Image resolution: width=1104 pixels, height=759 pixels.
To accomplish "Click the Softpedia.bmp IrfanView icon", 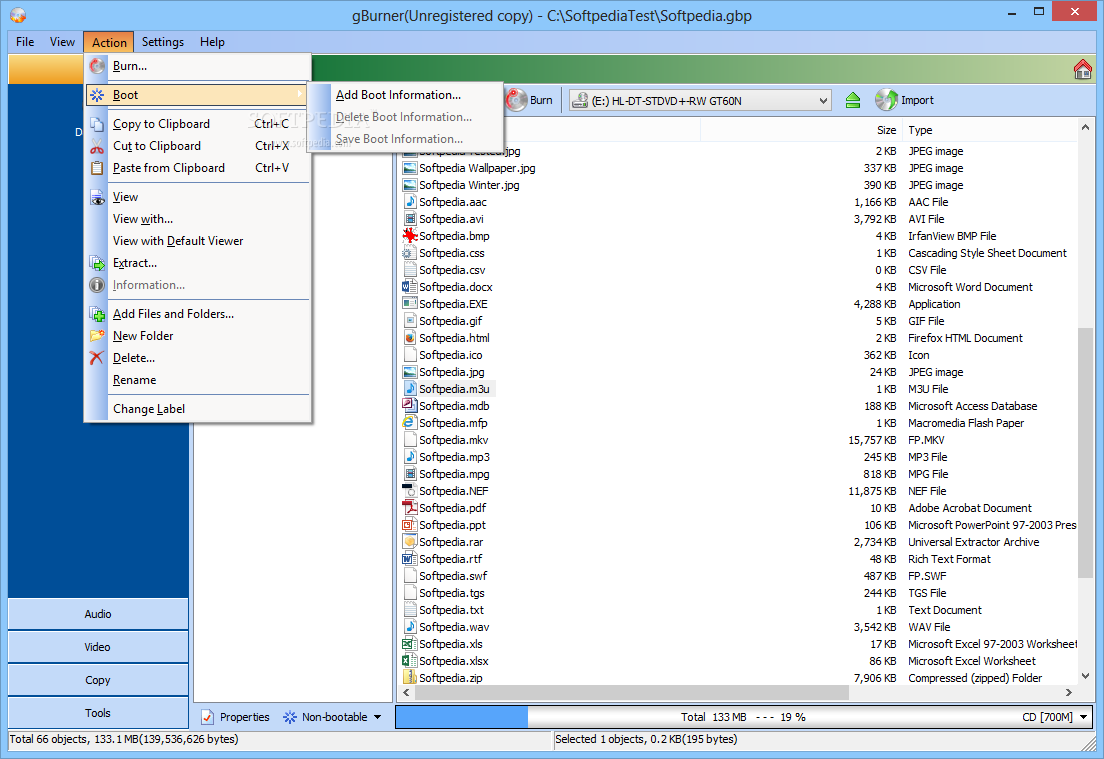I will (409, 236).
